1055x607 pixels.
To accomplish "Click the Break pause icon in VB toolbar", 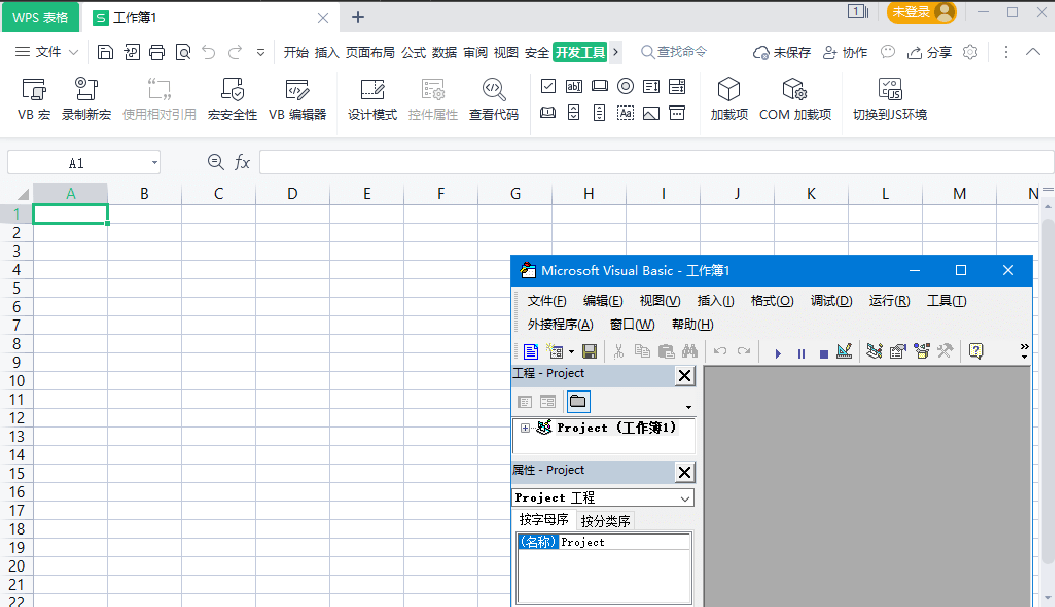I will [801, 353].
